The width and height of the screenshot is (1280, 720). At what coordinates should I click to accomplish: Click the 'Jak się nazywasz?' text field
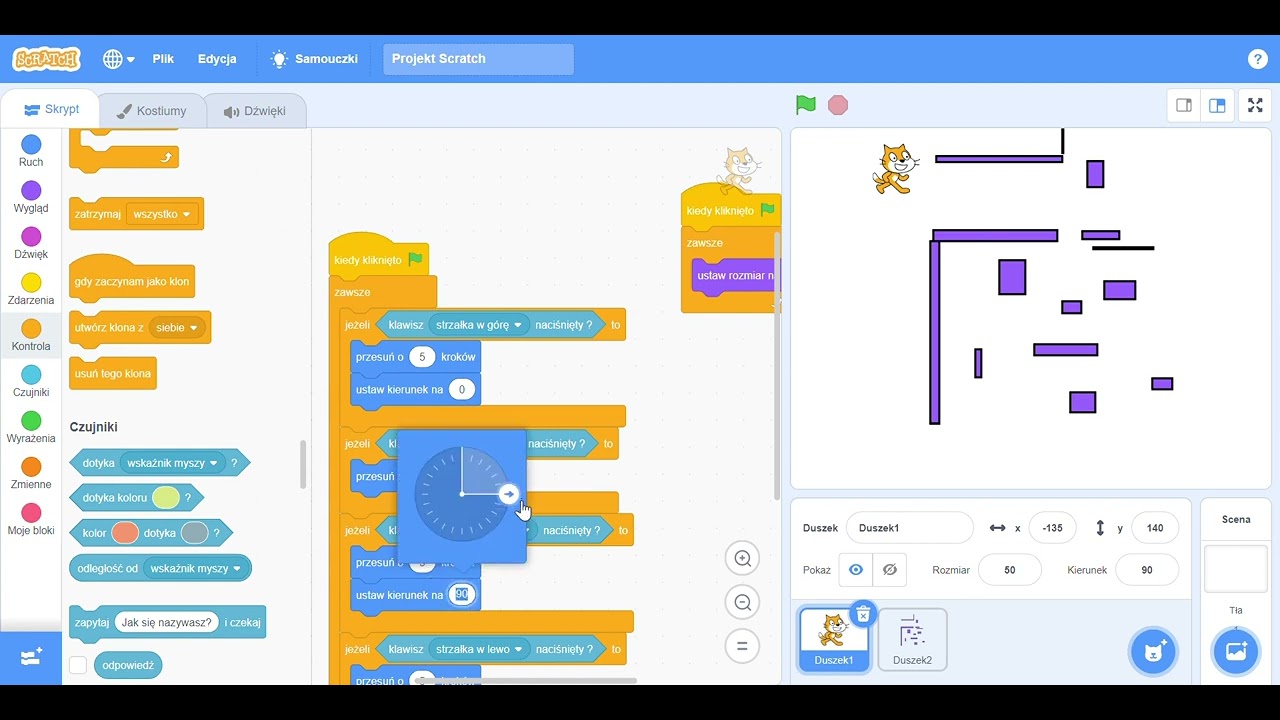pos(166,622)
